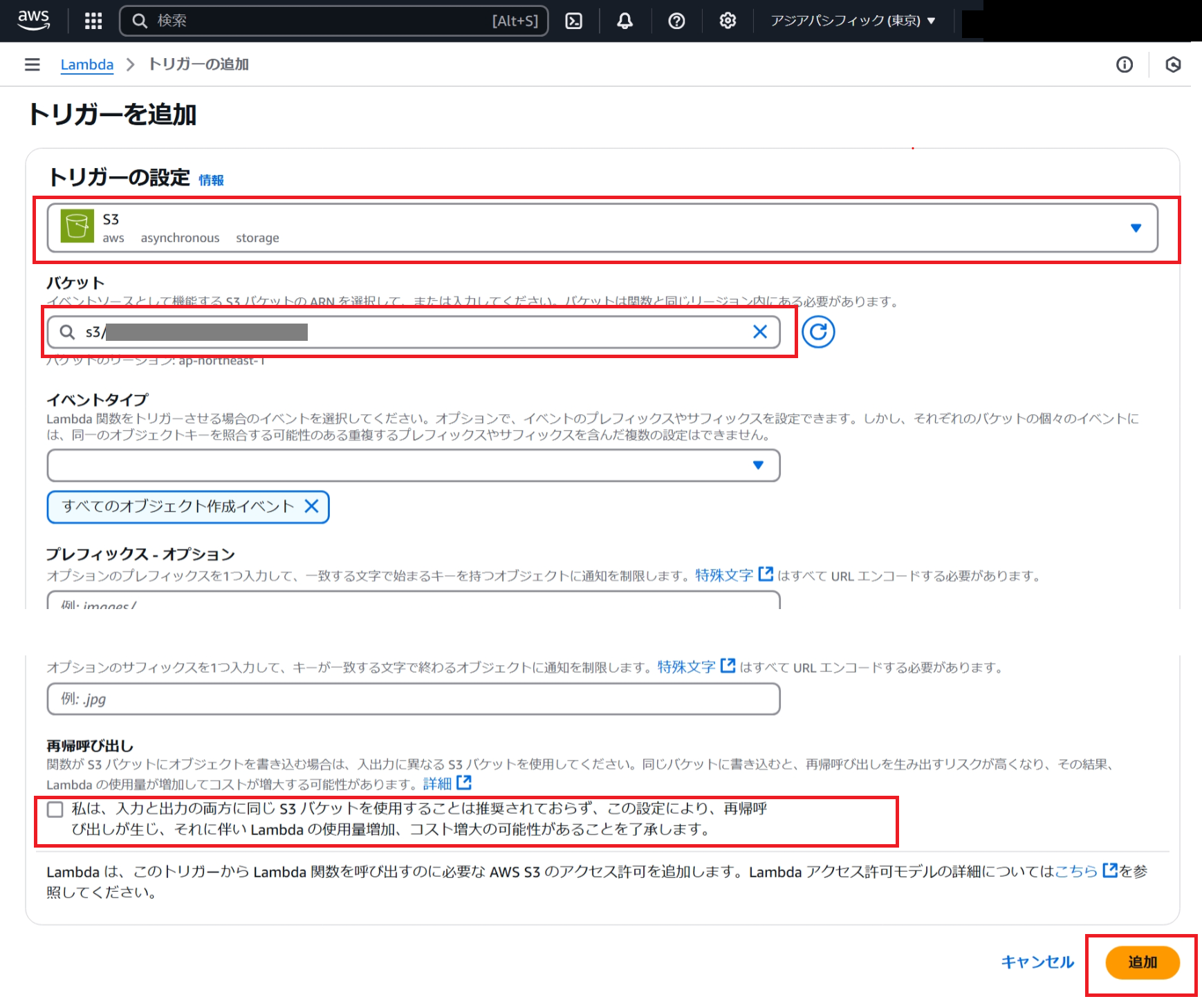Expand the S3 trigger source dropdown

coord(602,228)
